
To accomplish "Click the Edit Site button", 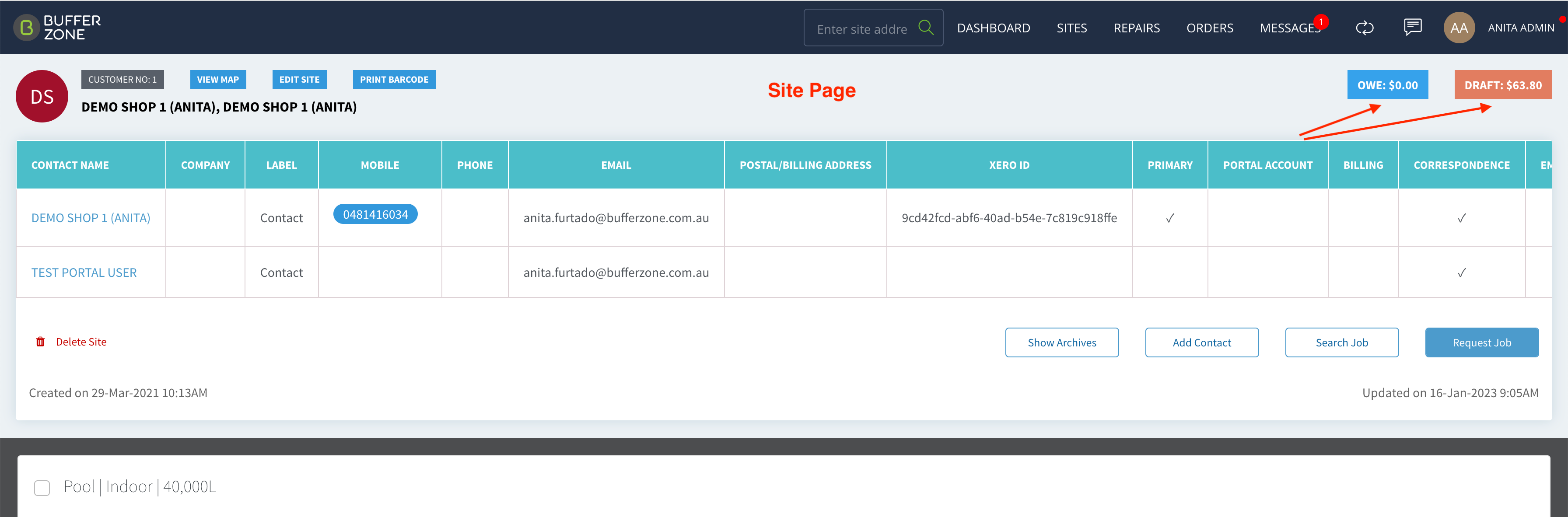I will 299,80.
